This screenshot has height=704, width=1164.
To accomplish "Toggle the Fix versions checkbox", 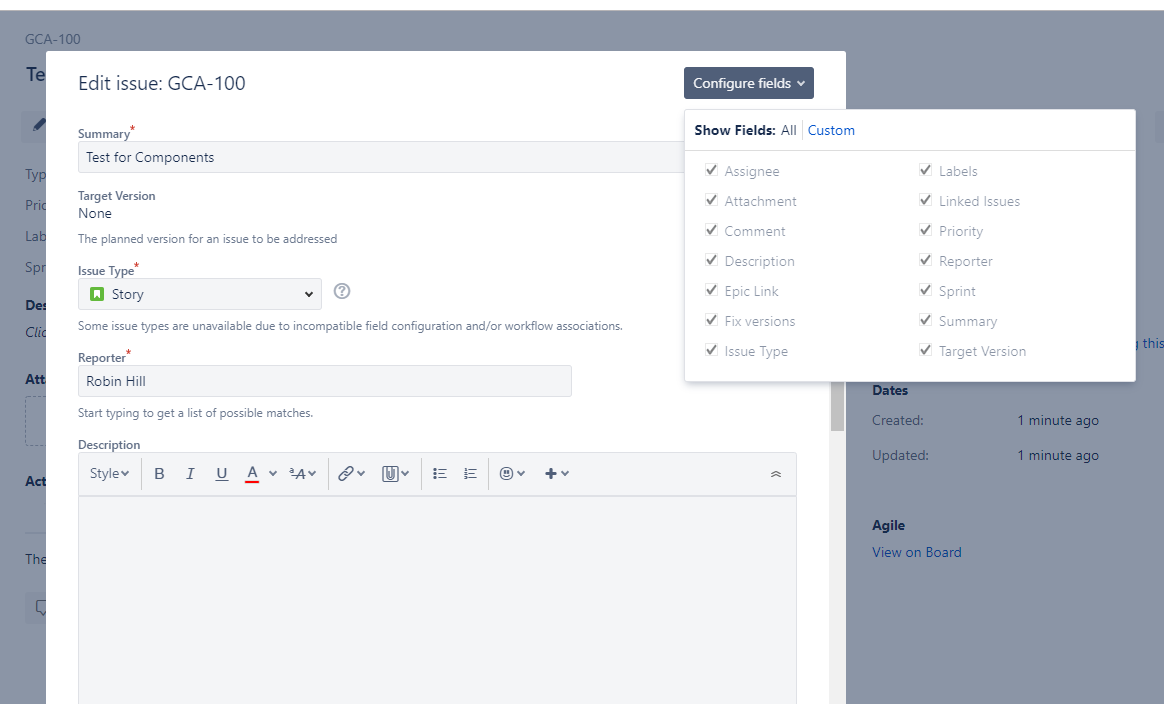I will tap(711, 320).
